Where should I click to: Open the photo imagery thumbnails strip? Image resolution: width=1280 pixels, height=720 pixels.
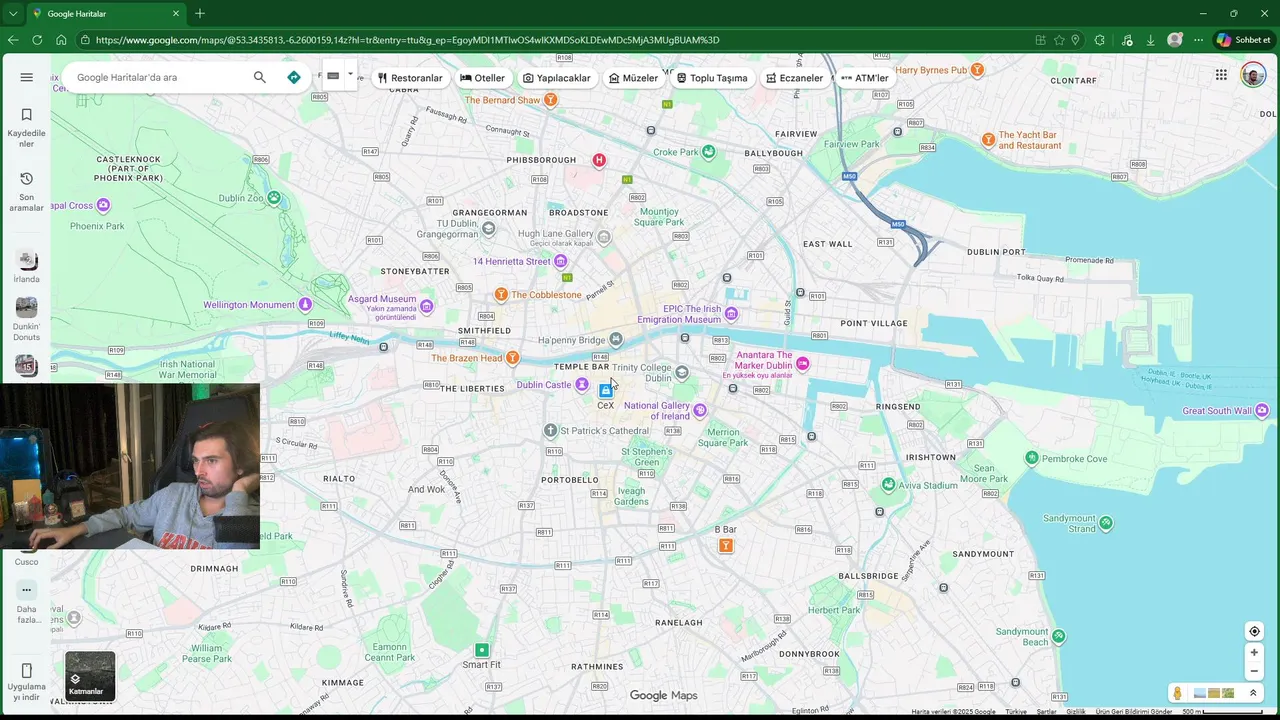point(1214,693)
